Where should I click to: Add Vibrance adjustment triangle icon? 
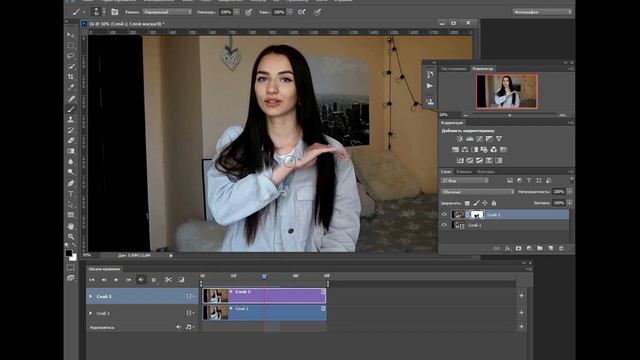click(x=499, y=139)
